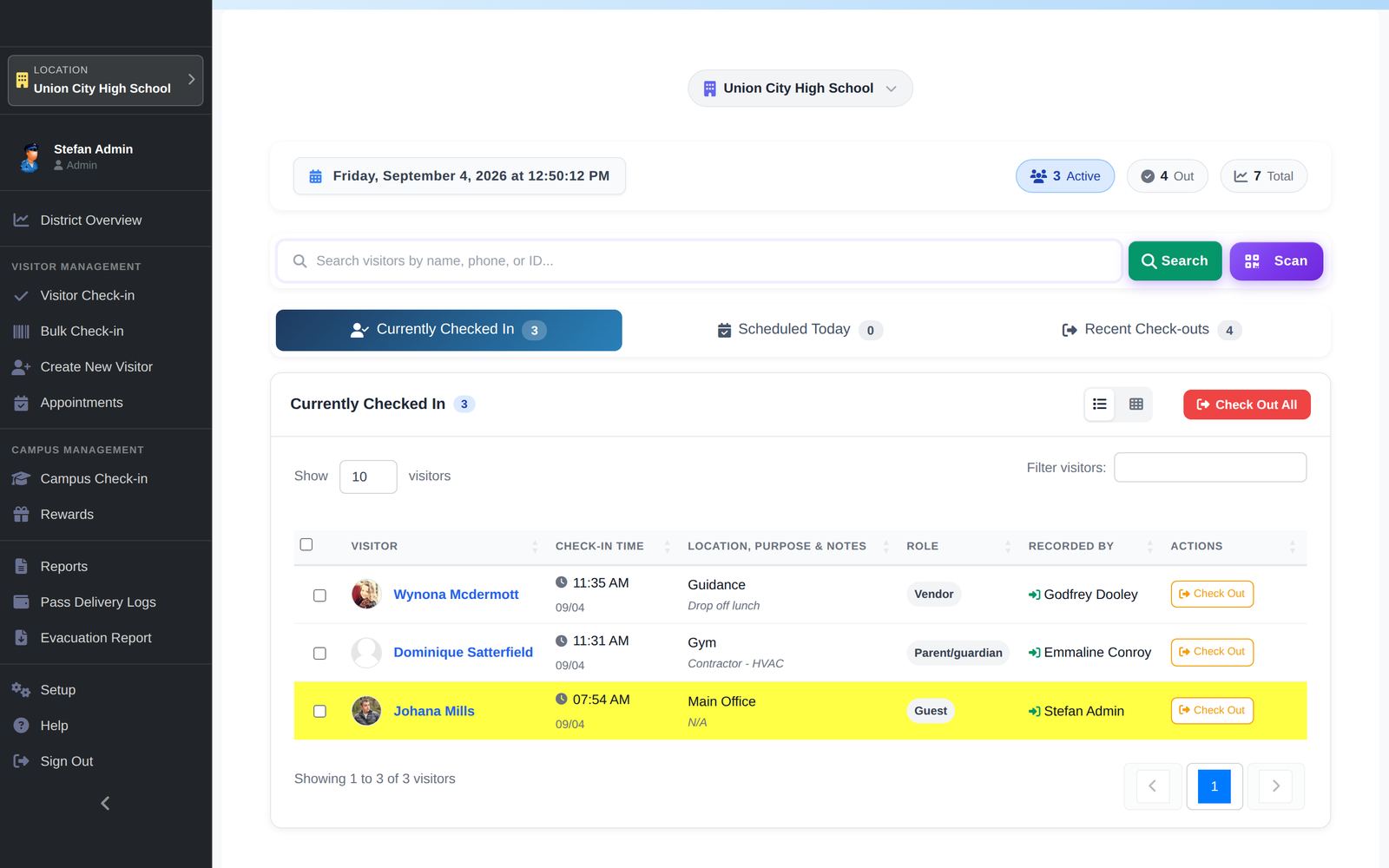Filter by 3 Active visitors badge
Screen dimensions: 1389x868
point(1065,176)
